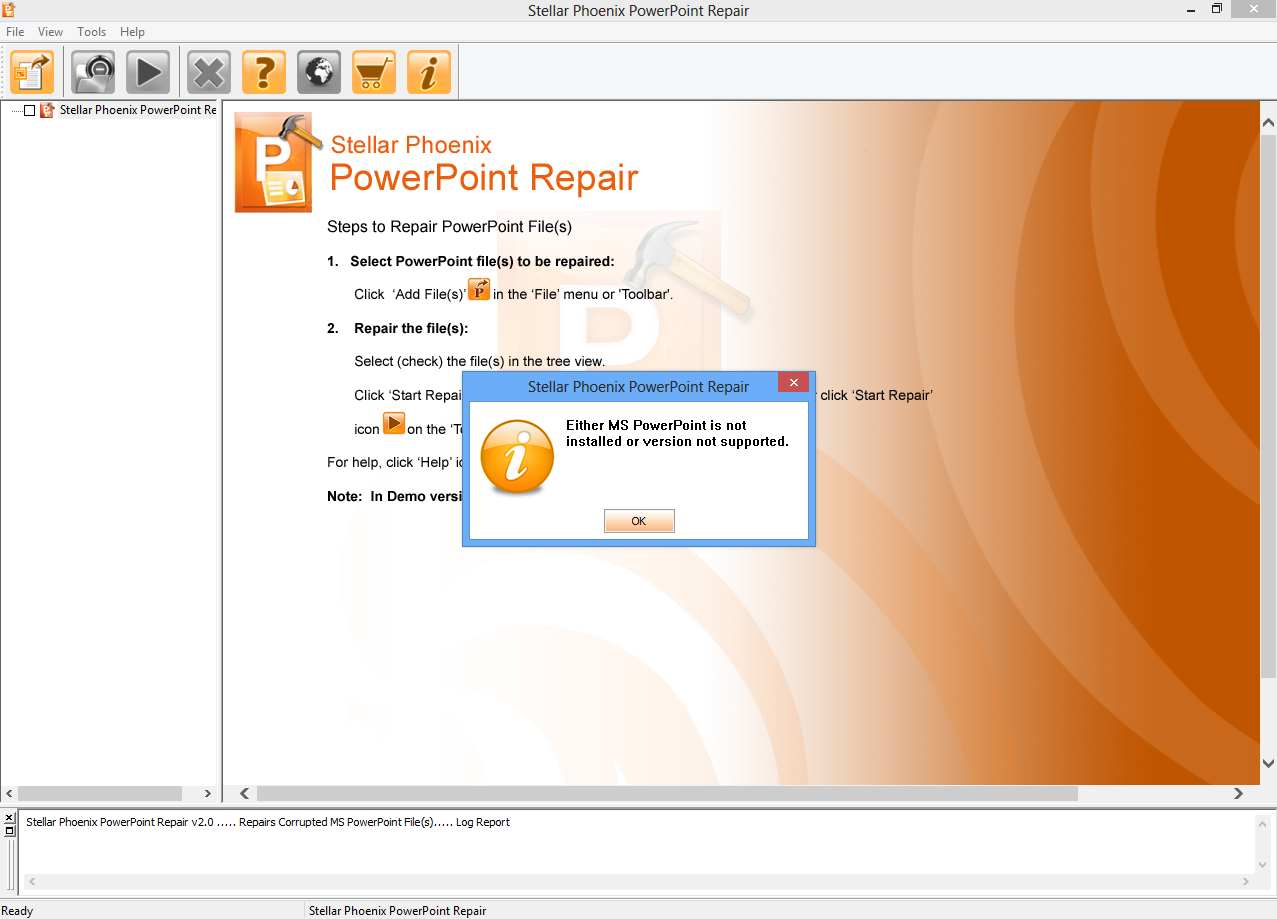This screenshot has height=919, width=1277.
Task: Select the Stellar Phoenix PowerPoint Repair tree node
Action: (138, 110)
